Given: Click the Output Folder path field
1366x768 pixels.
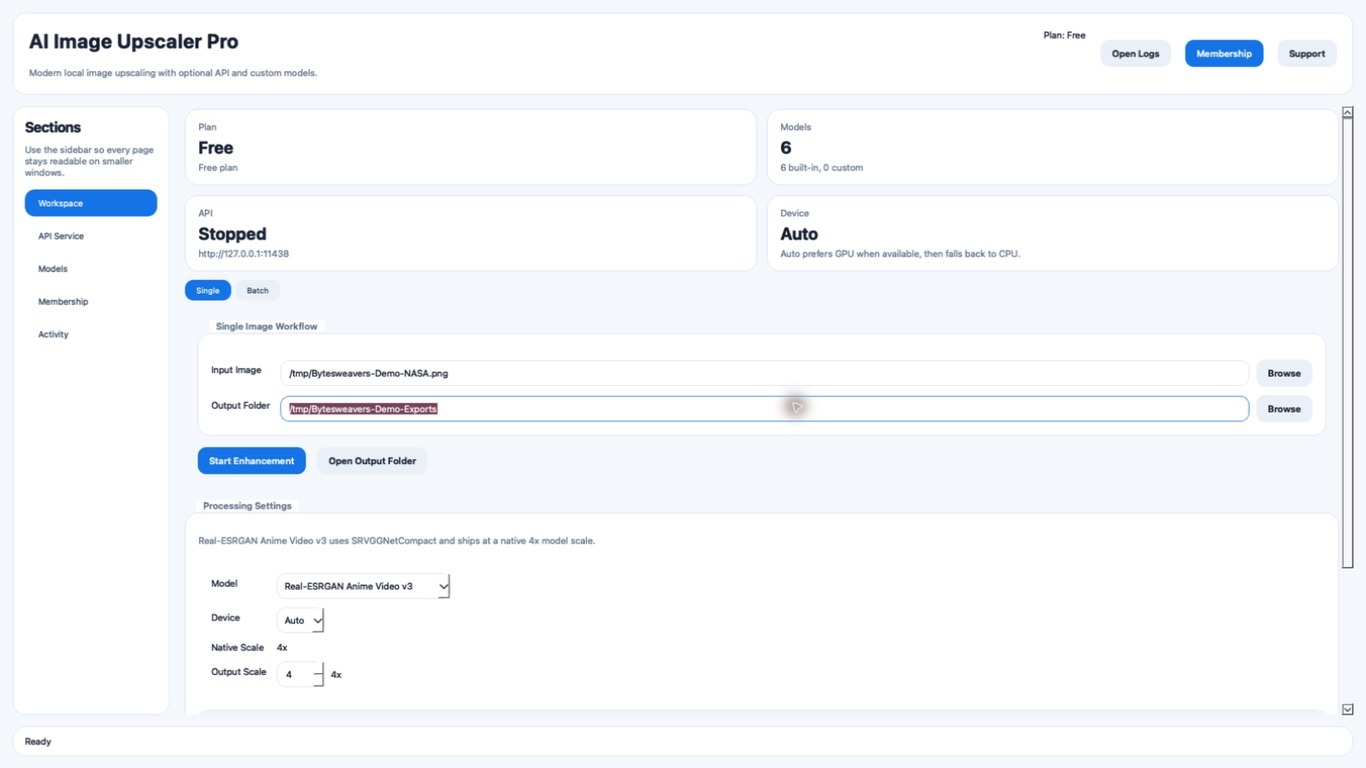Looking at the screenshot, I should pos(764,409).
